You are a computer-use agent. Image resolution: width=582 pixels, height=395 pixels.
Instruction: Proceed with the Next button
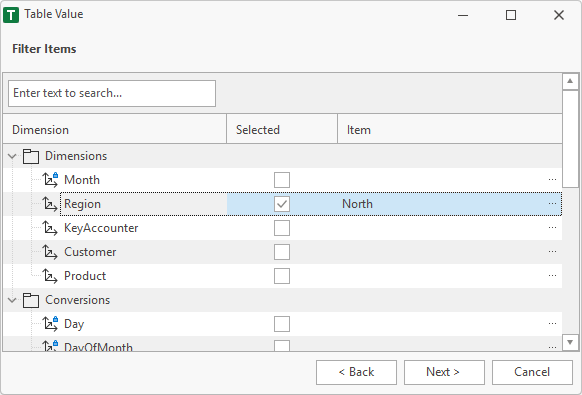pos(444,372)
